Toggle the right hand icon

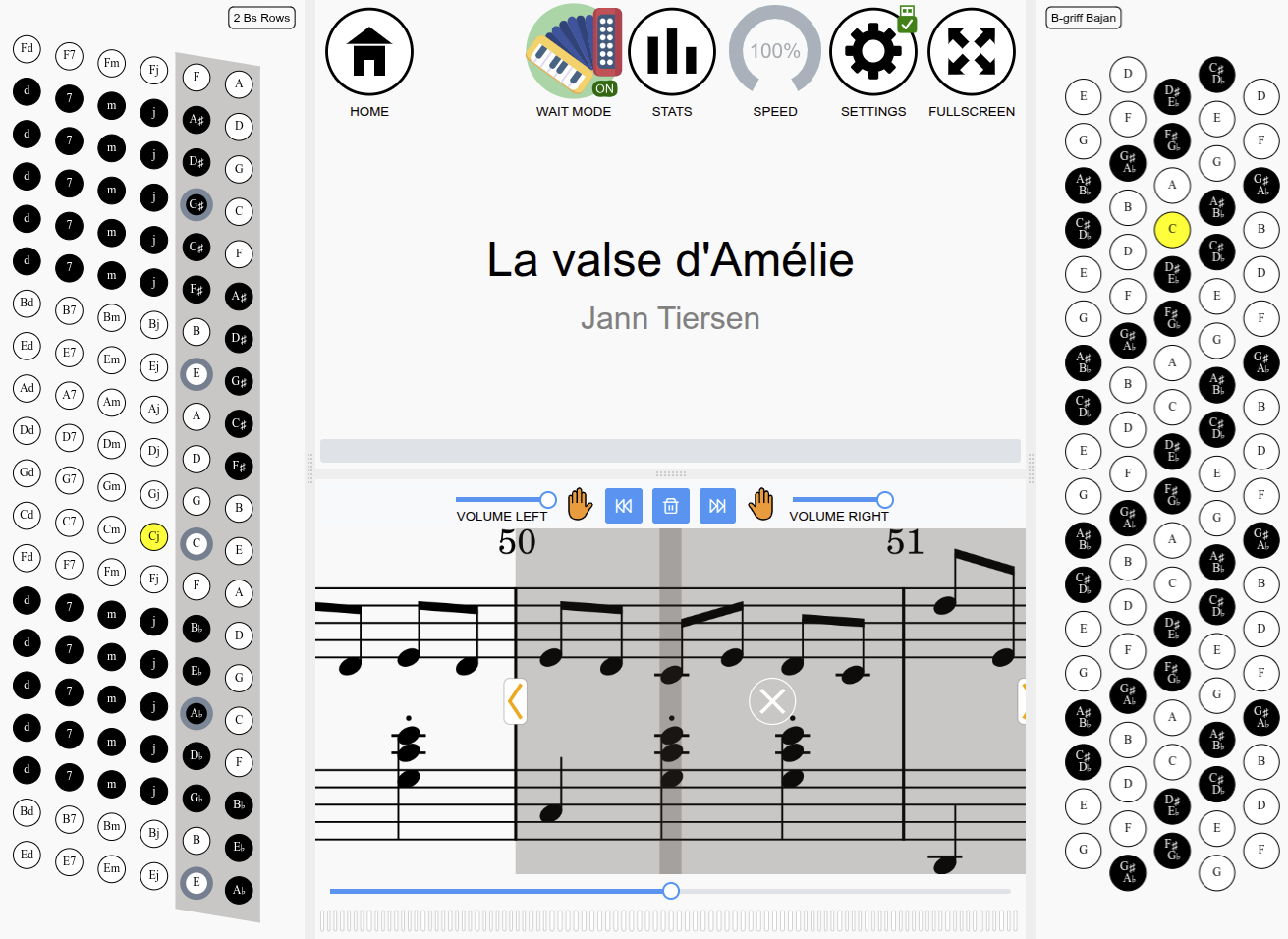[761, 505]
